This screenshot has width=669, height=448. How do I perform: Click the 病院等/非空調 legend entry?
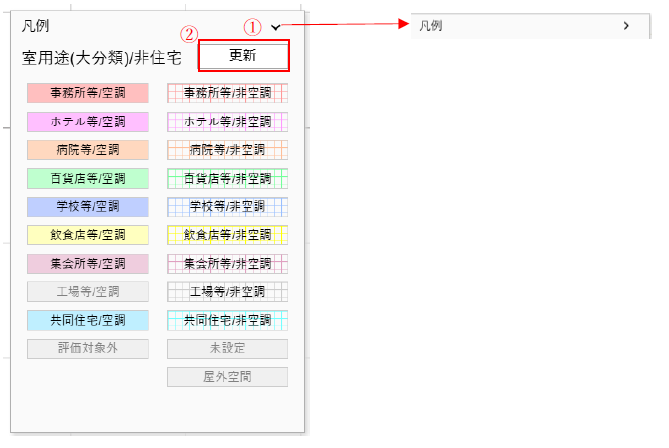[227, 150]
